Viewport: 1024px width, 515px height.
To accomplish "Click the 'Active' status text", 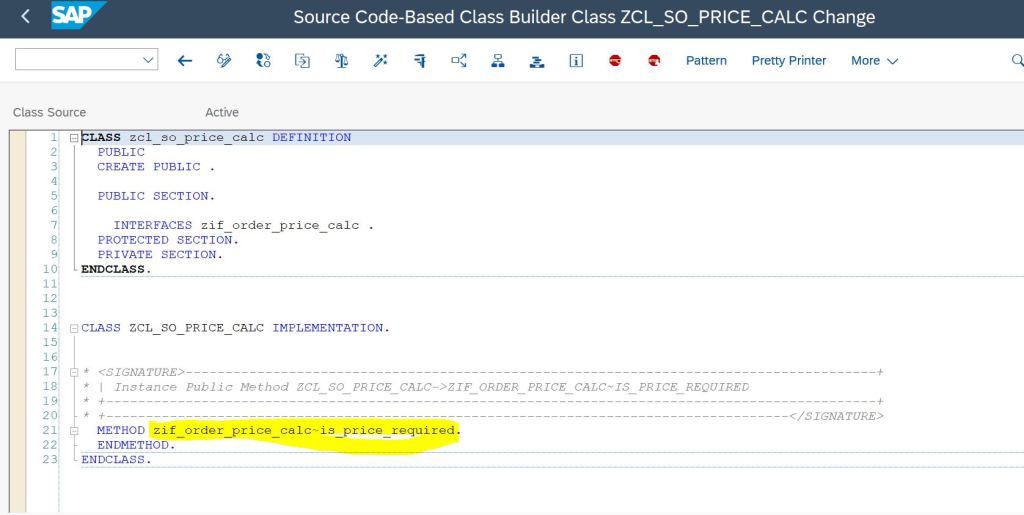I will pos(222,112).
